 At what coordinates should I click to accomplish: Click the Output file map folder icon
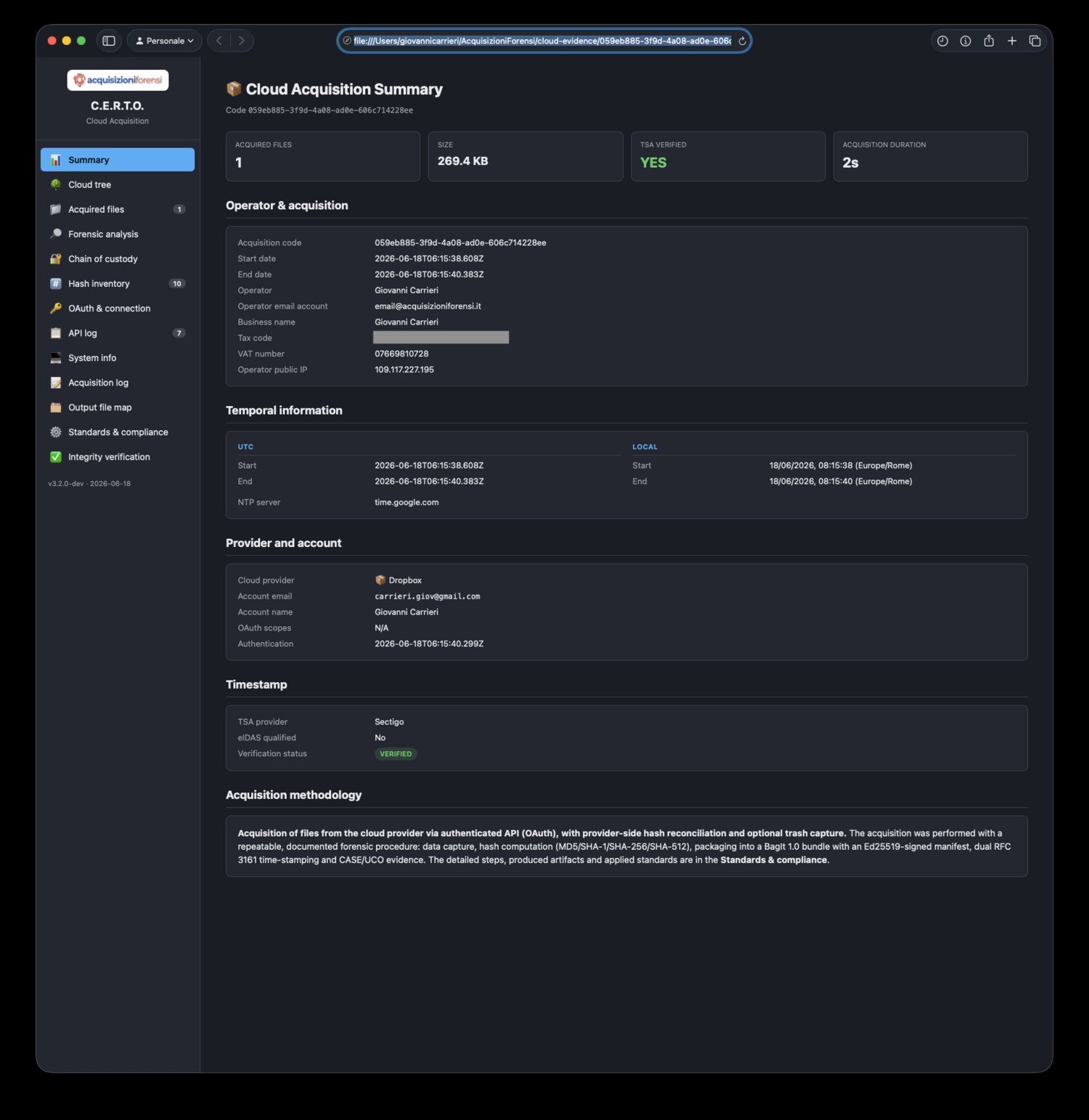tap(55, 407)
